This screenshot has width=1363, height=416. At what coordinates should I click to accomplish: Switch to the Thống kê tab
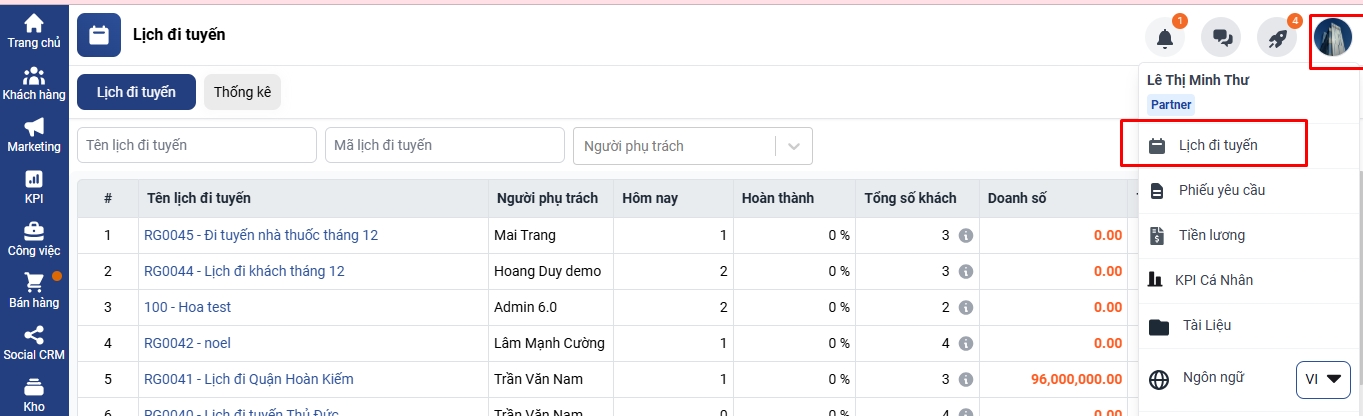pyautogui.click(x=242, y=92)
